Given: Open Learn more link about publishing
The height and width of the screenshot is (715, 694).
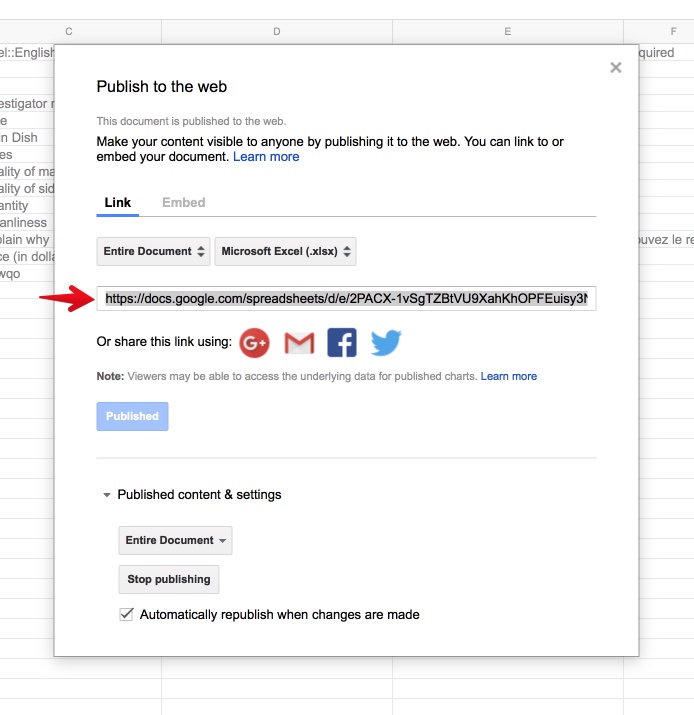Looking at the screenshot, I should click(x=266, y=156).
